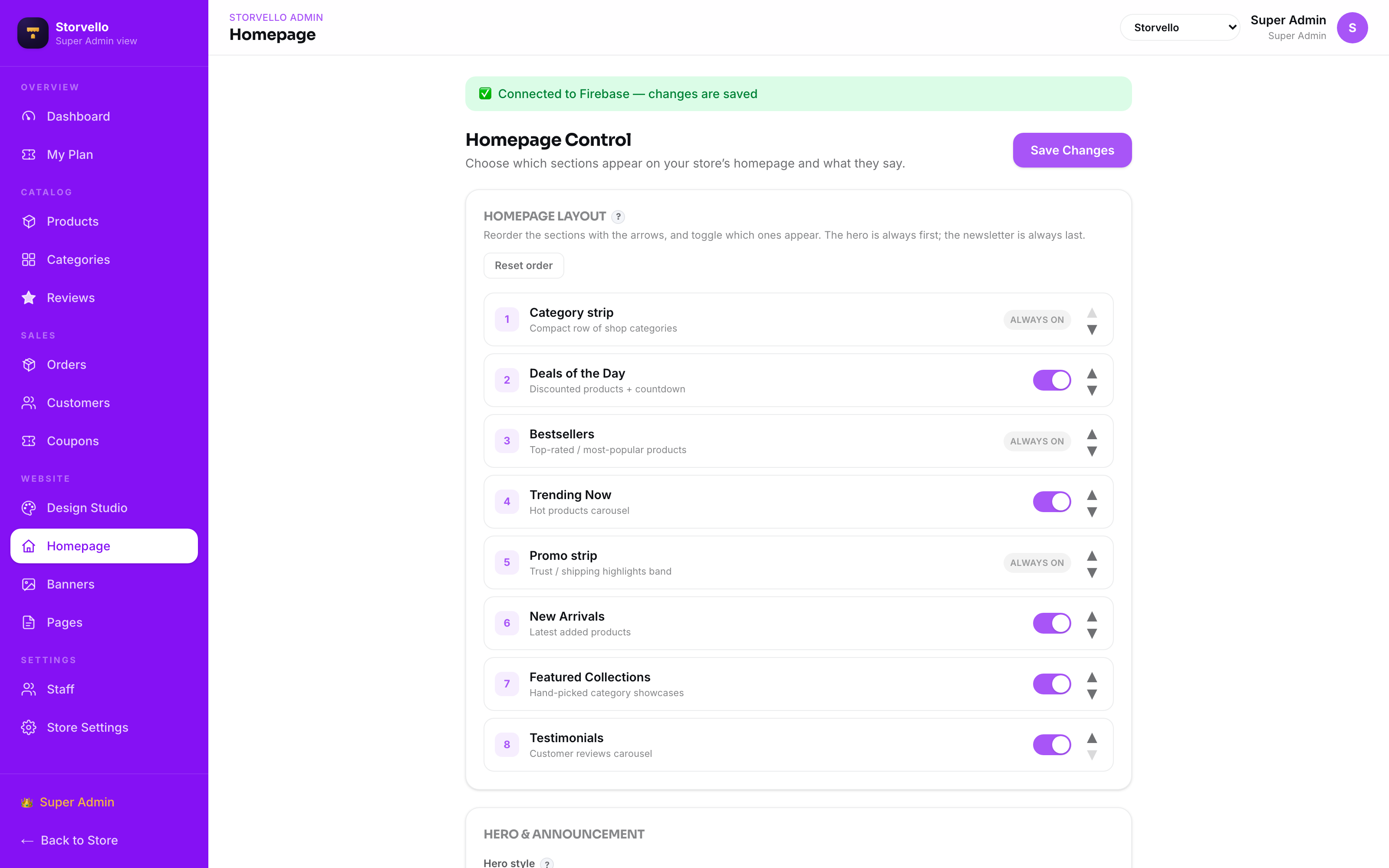This screenshot has width=1389, height=868.
Task: Click the Save Changes button
Action: (x=1072, y=151)
